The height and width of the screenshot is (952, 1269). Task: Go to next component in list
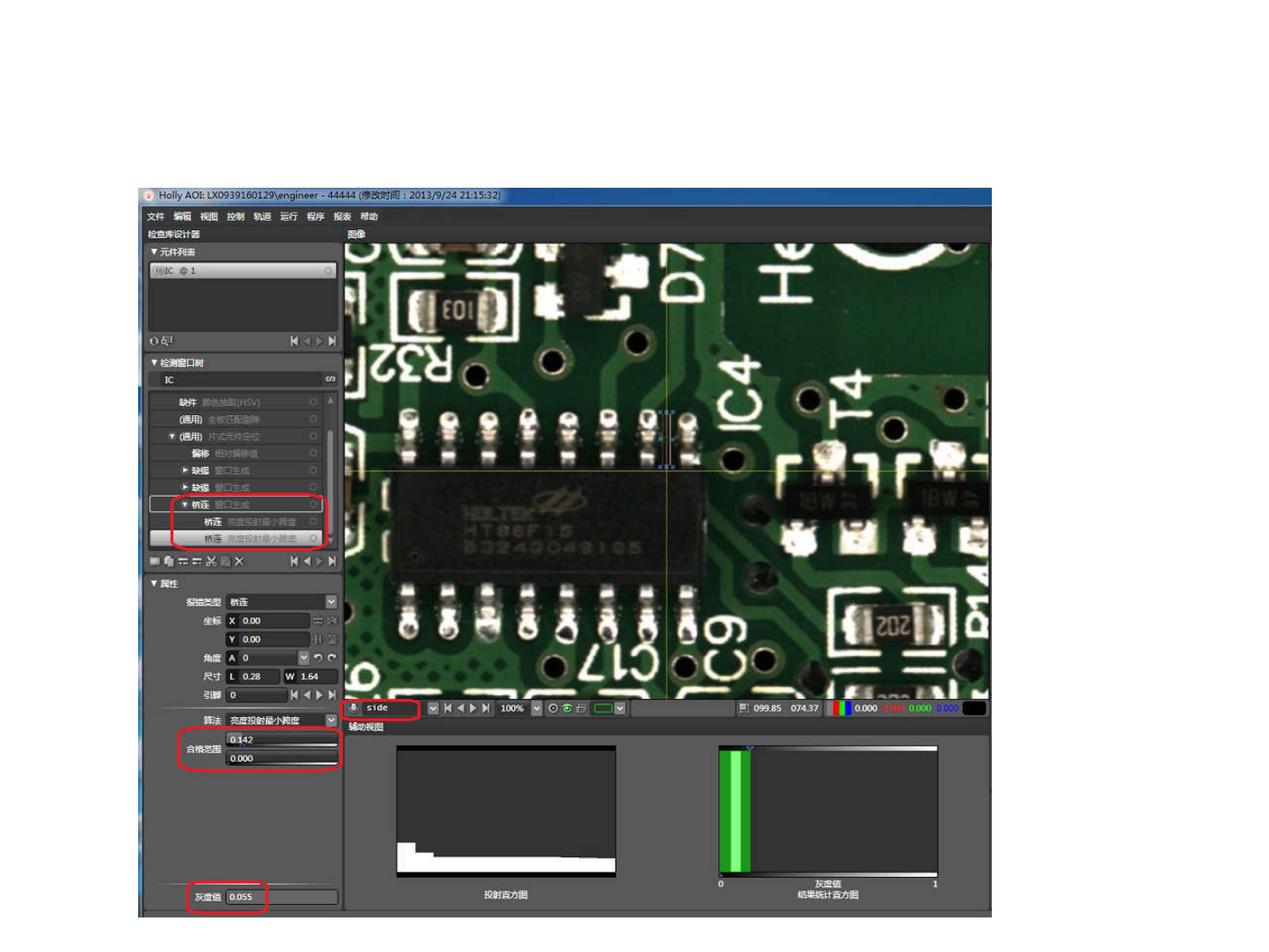320,341
